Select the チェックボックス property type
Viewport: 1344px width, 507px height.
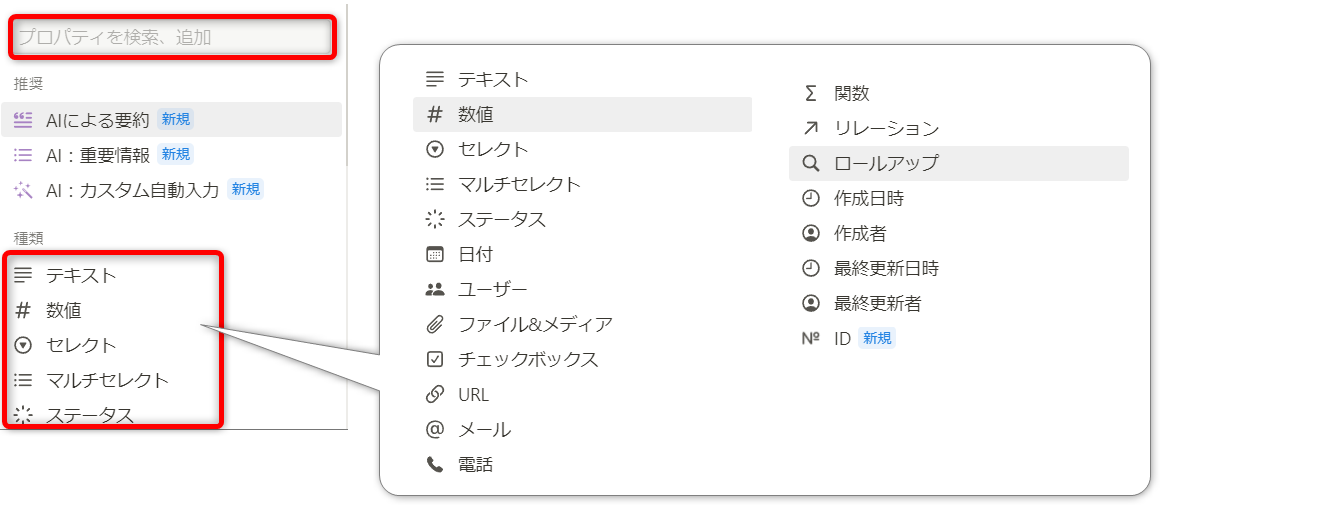click(x=527, y=359)
